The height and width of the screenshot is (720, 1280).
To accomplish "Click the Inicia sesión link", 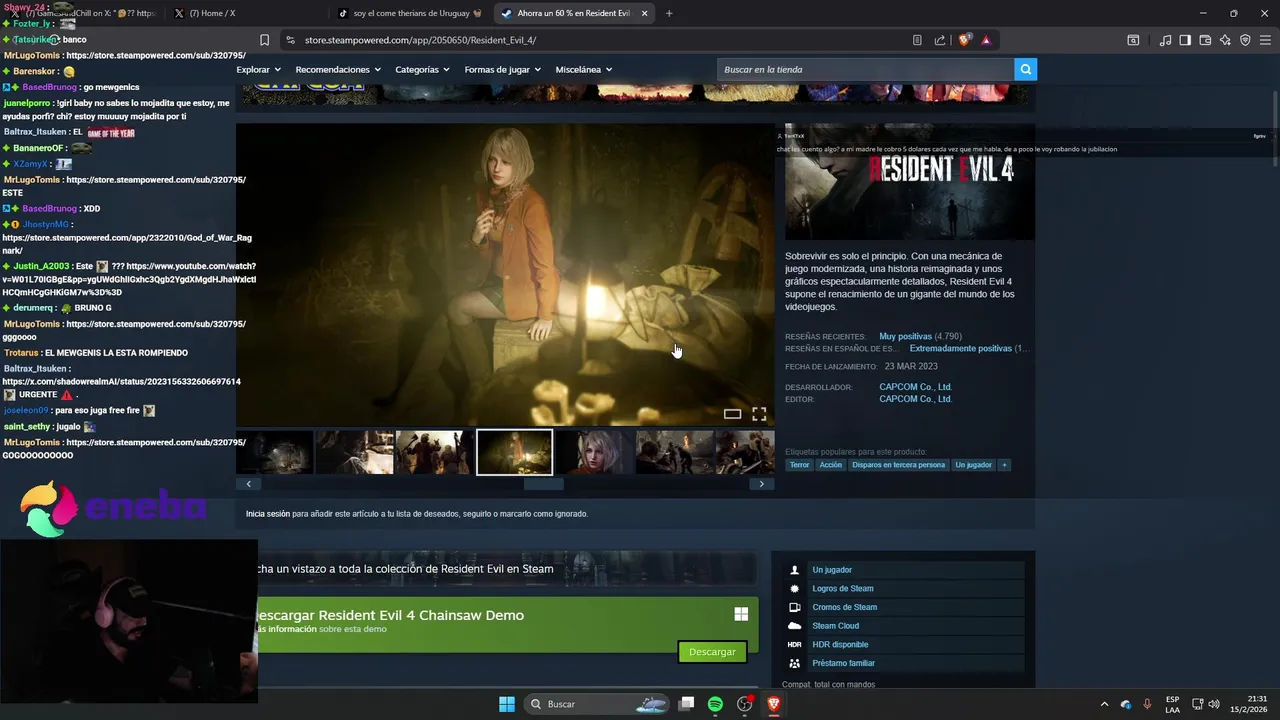I will 268,514.
